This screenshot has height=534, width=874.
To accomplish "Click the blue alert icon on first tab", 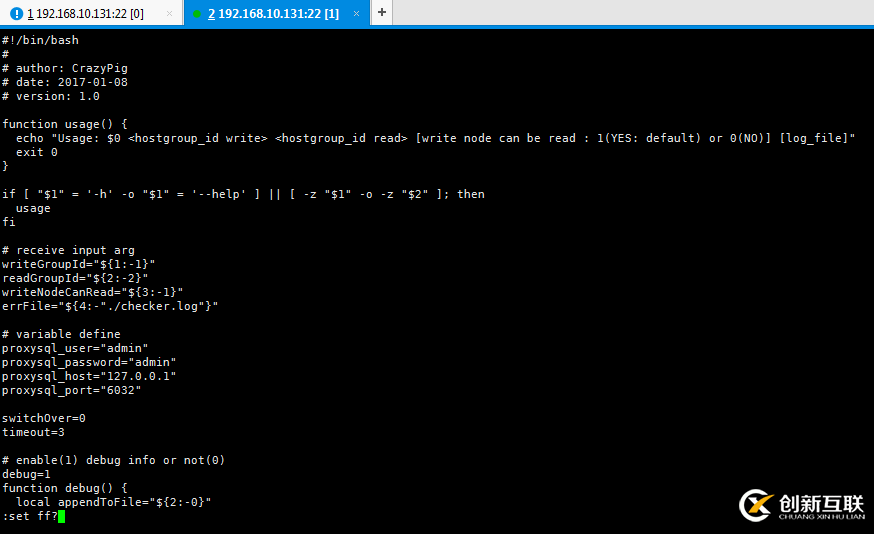I will coord(17,14).
